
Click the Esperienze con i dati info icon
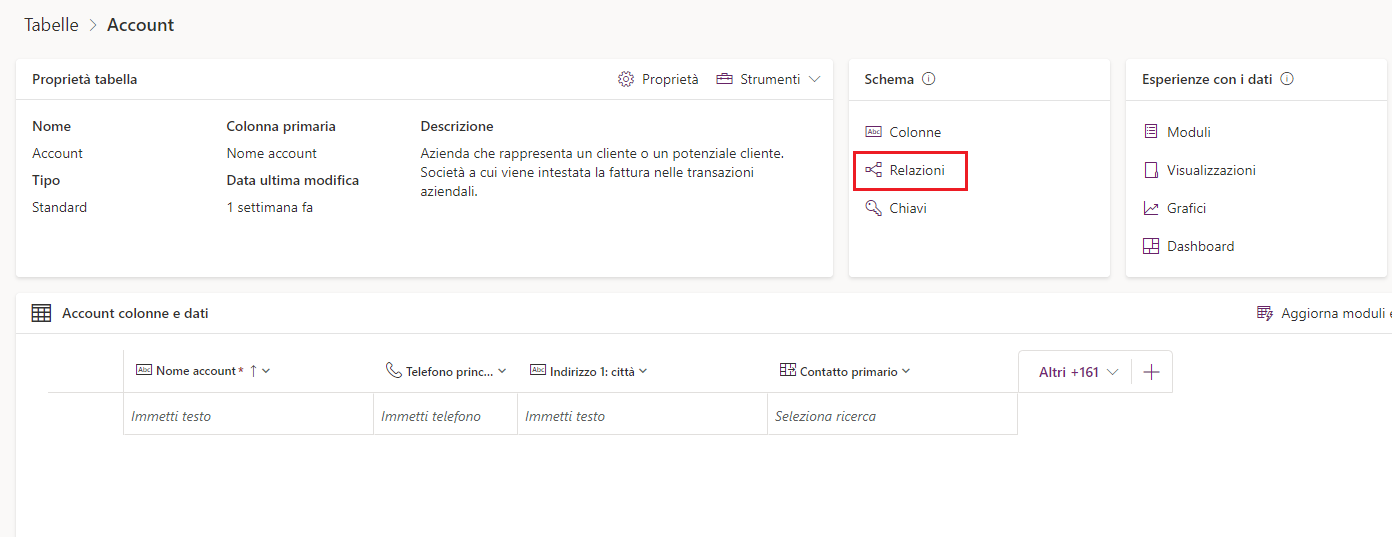pyautogui.click(x=1287, y=79)
